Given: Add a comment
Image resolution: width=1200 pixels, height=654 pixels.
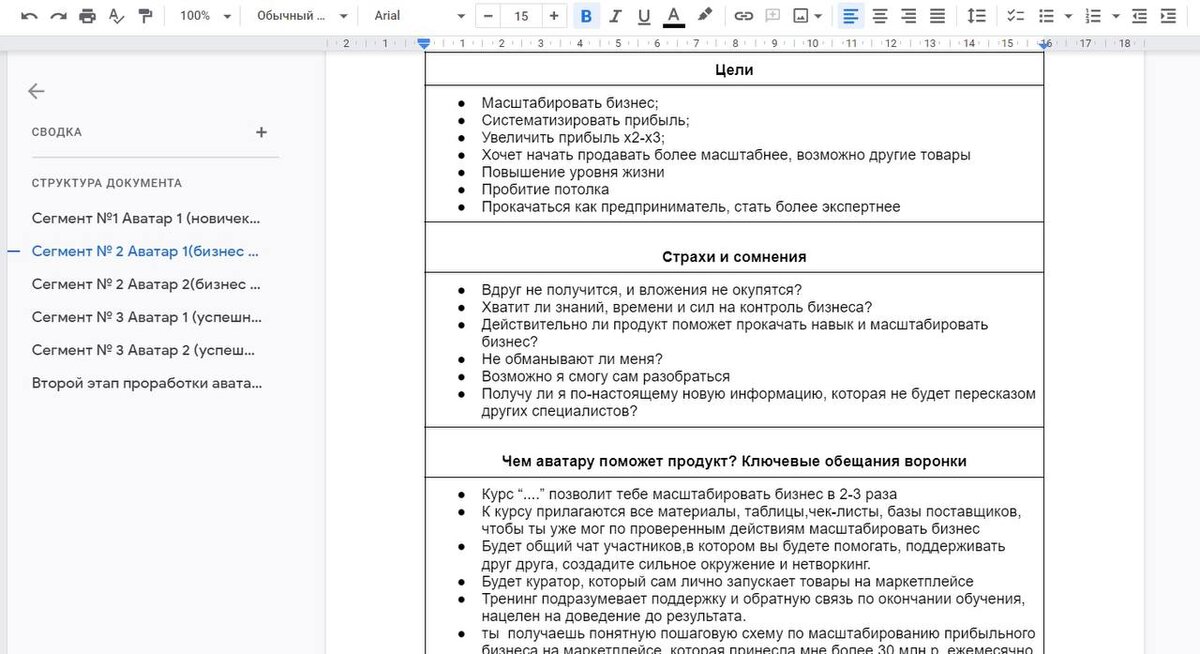Looking at the screenshot, I should 771,15.
